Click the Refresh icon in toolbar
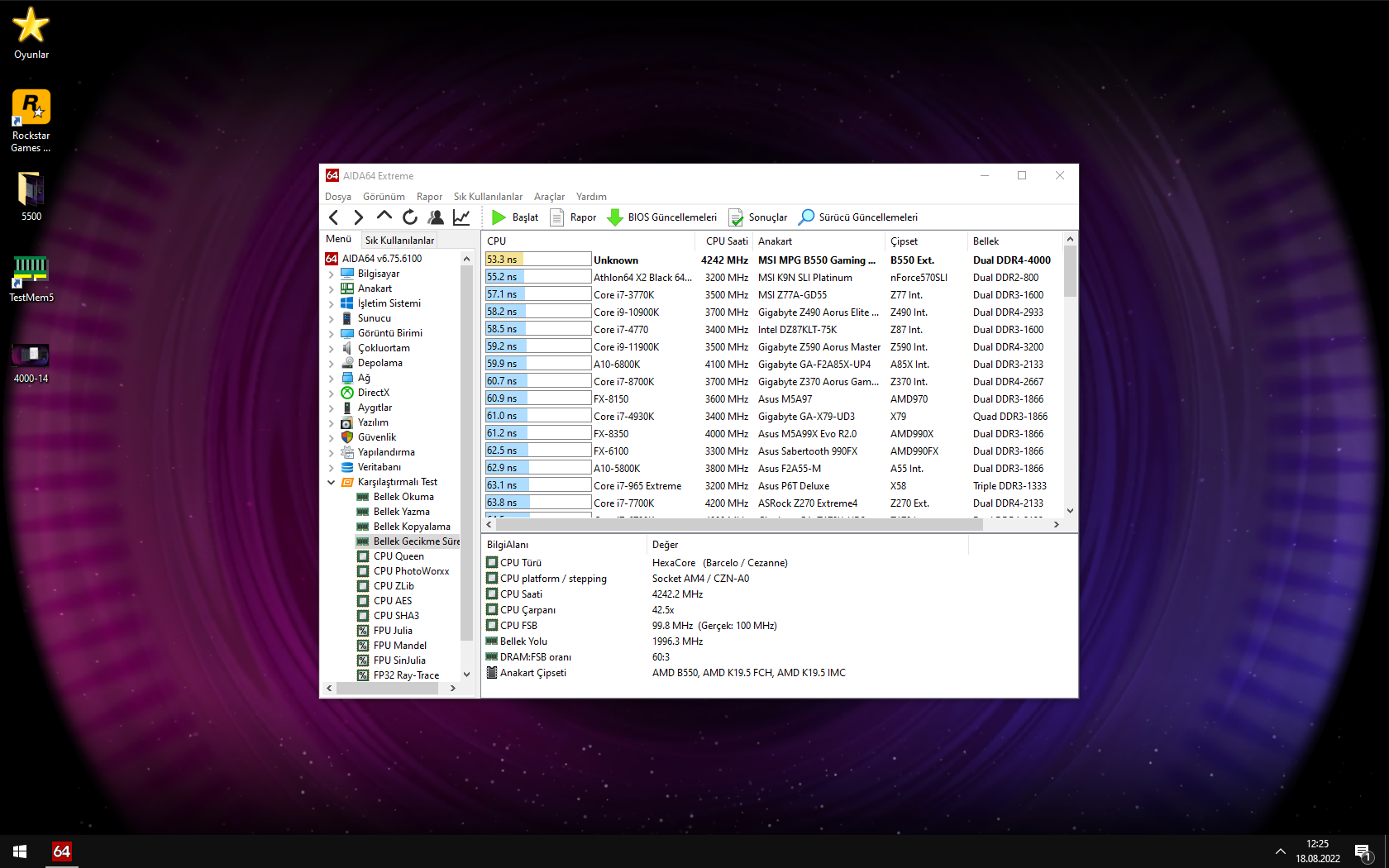1389x868 pixels. [410, 217]
